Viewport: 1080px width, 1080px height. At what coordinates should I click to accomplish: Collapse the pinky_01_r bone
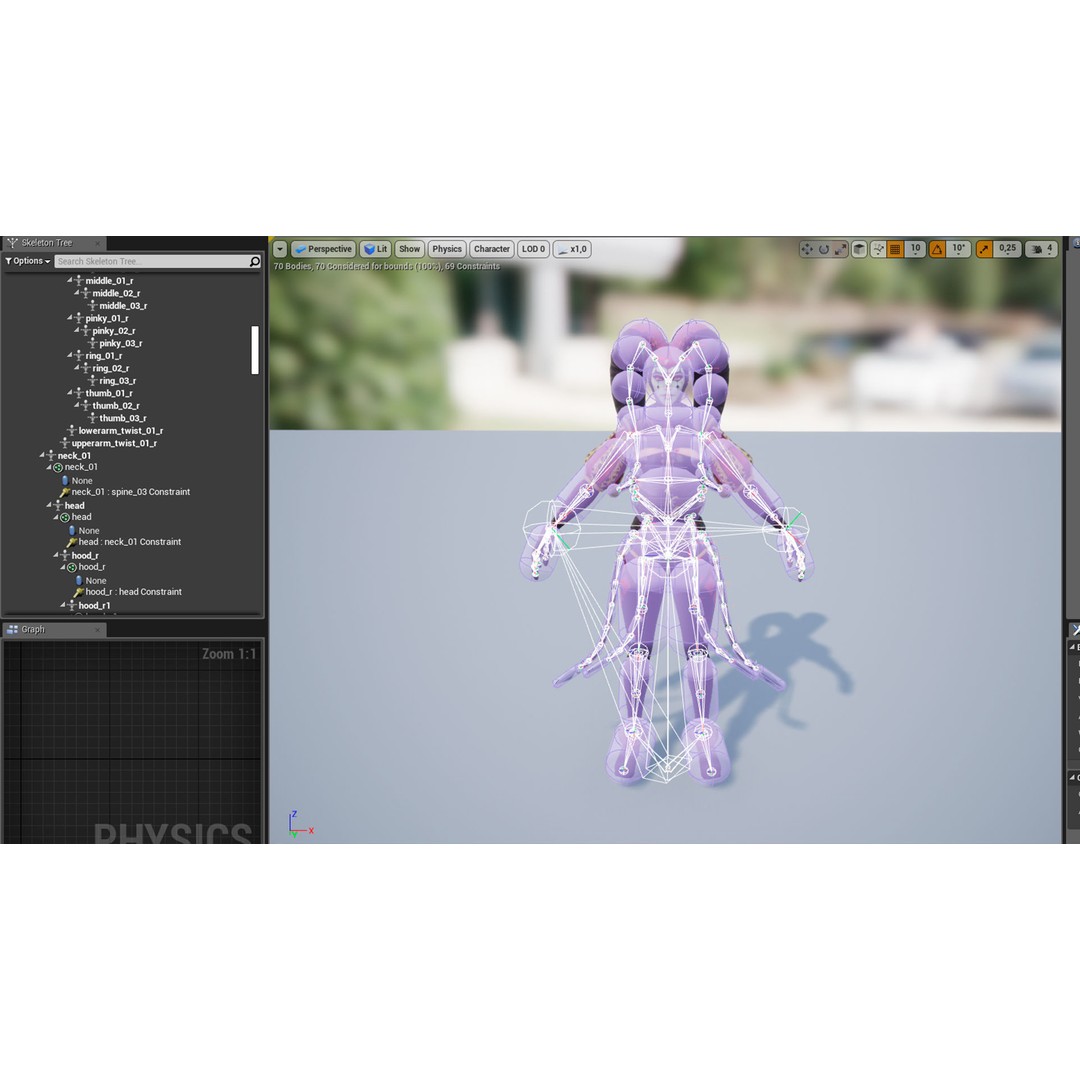point(70,318)
